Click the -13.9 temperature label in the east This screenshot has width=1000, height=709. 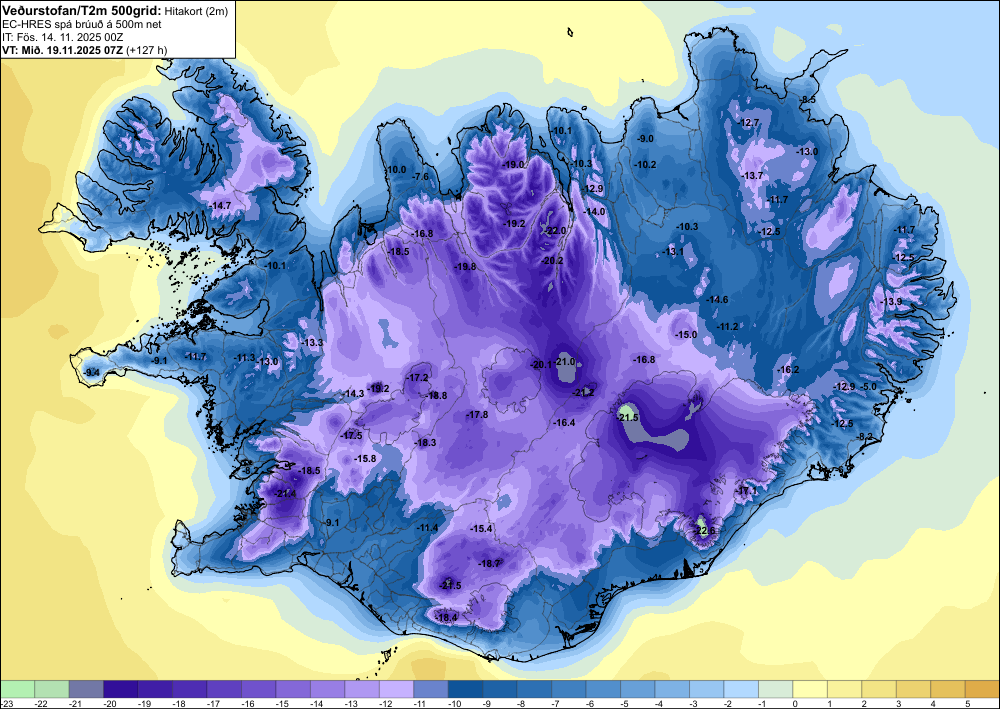[x=891, y=302]
